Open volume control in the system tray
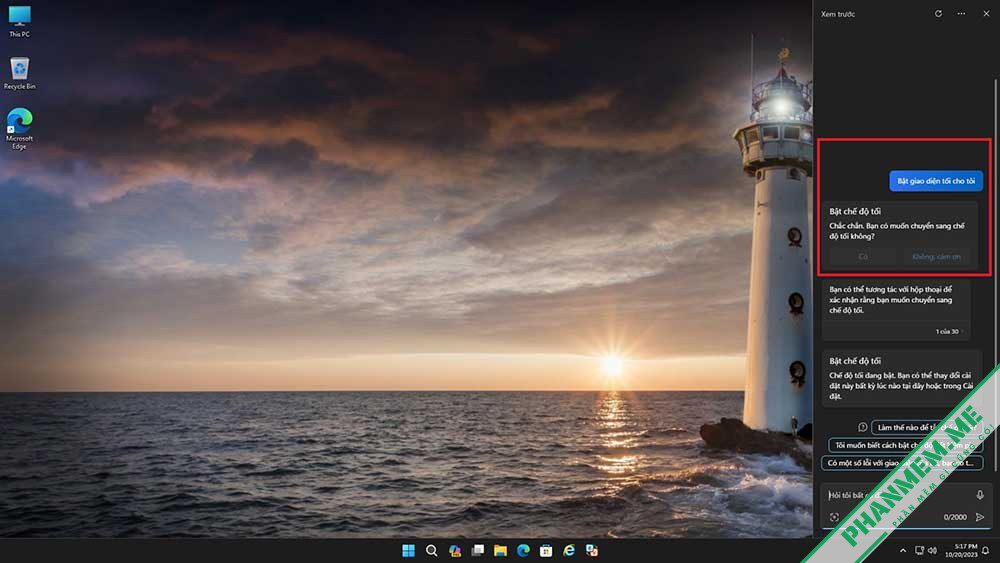The image size is (1000, 563). (x=932, y=550)
